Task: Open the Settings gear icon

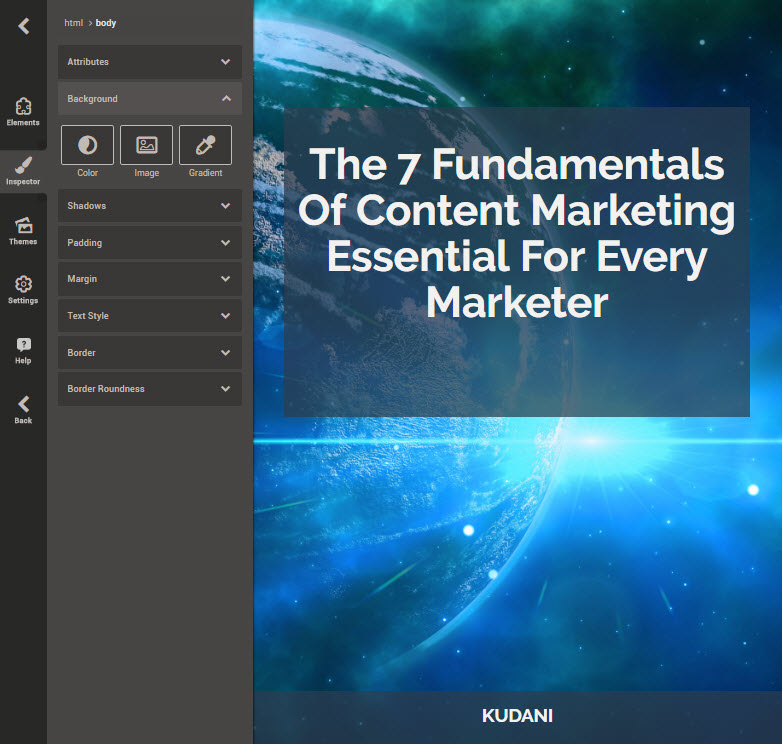Action: pos(23,284)
